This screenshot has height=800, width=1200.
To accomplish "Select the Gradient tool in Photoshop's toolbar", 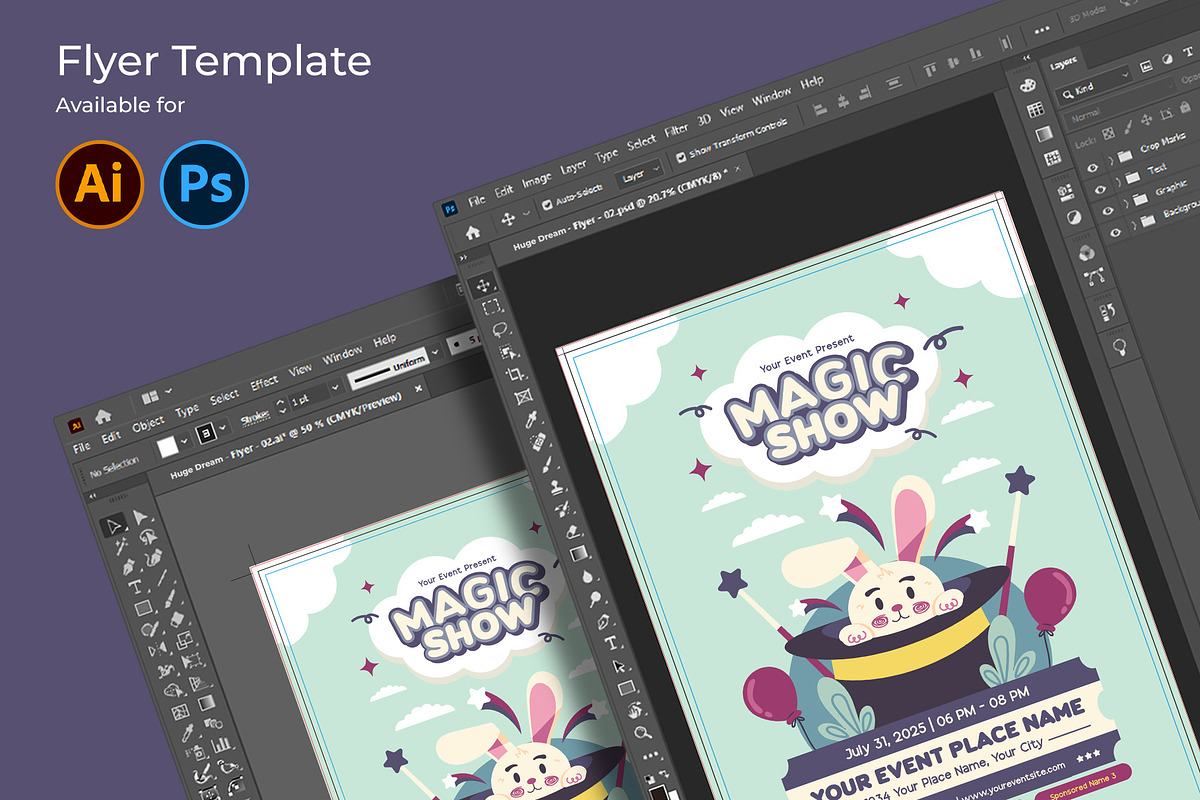I will click(579, 553).
